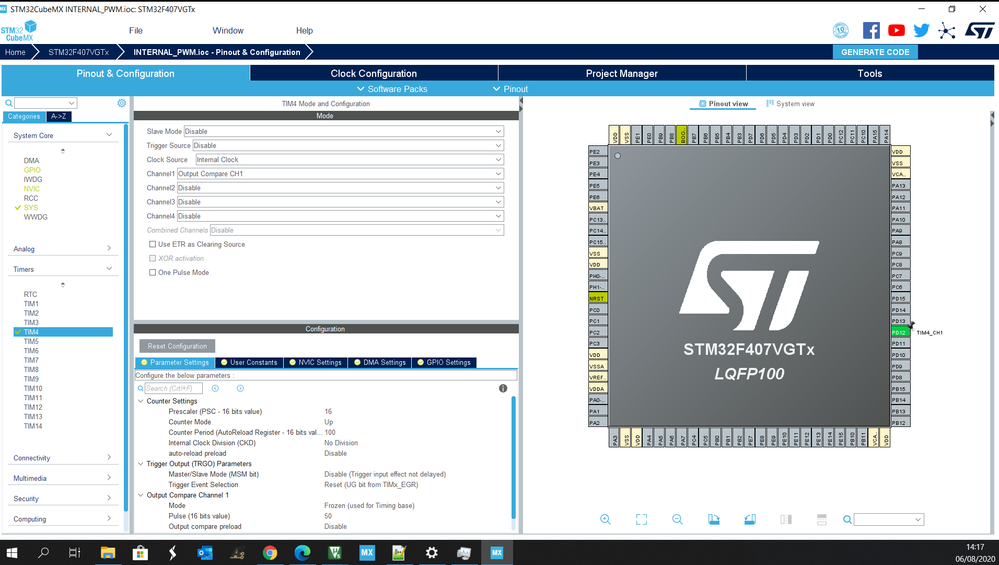
Task: Open the Channel4 dropdown
Action: pos(340,216)
